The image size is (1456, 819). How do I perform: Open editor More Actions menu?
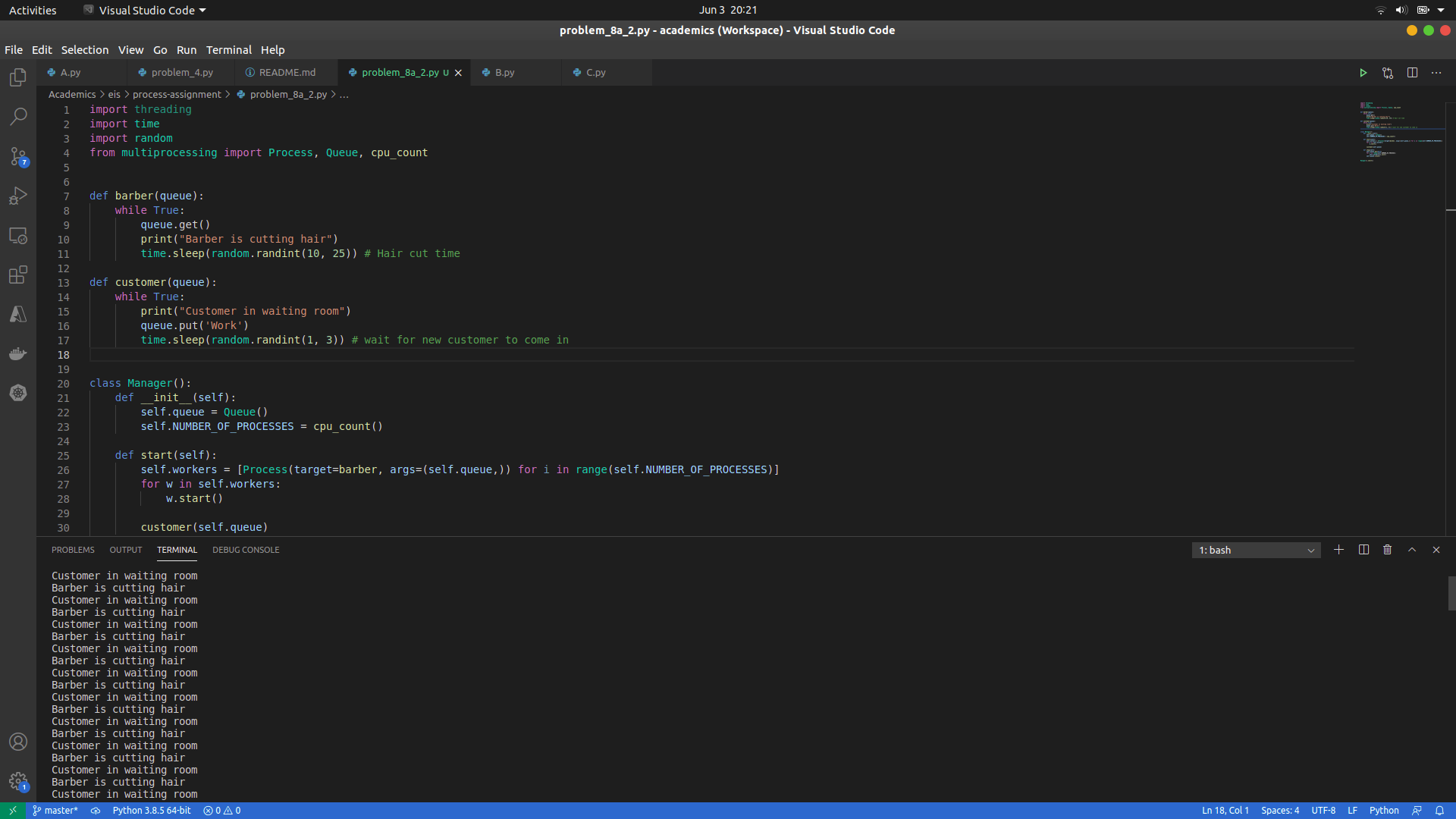click(1436, 73)
